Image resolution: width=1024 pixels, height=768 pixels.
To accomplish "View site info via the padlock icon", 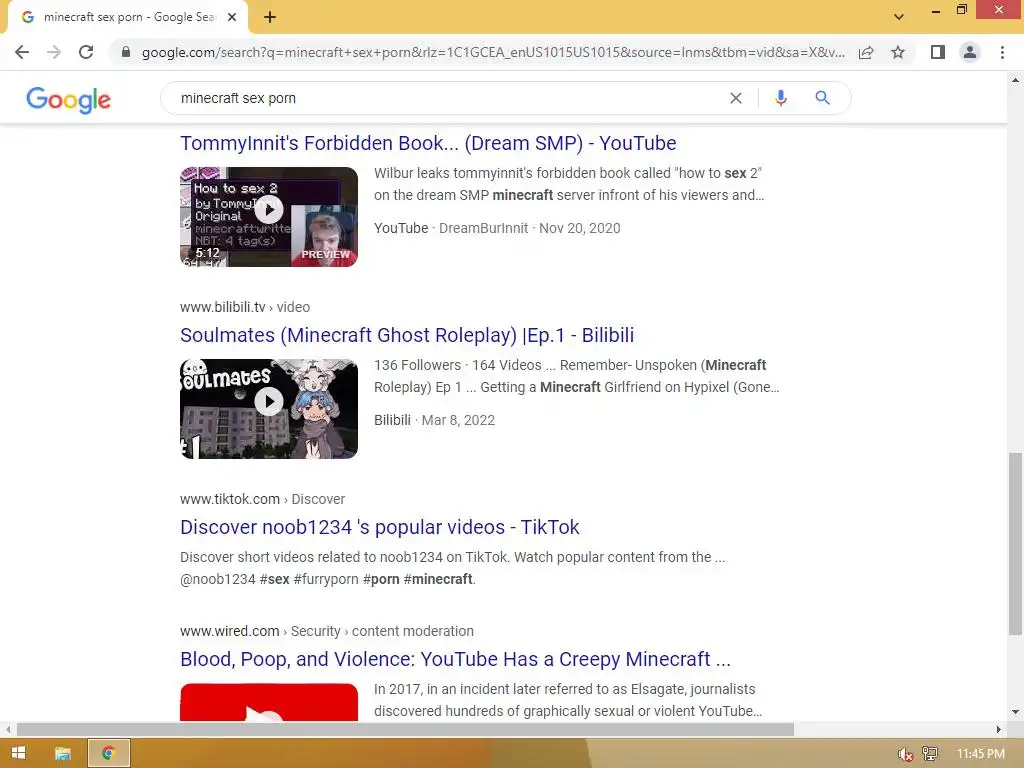I will 126,52.
